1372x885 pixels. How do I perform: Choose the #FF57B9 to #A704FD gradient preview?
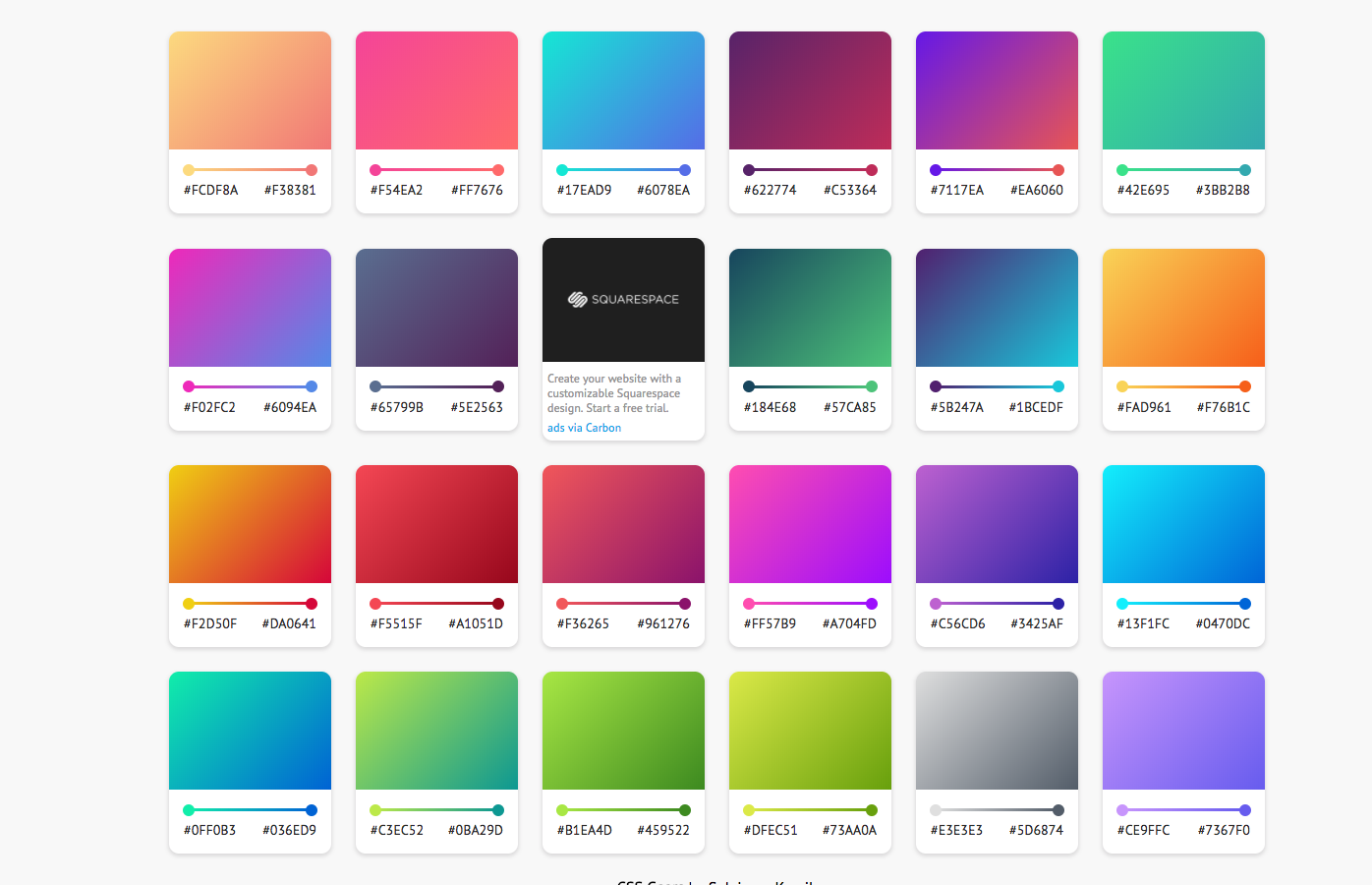coord(810,524)
